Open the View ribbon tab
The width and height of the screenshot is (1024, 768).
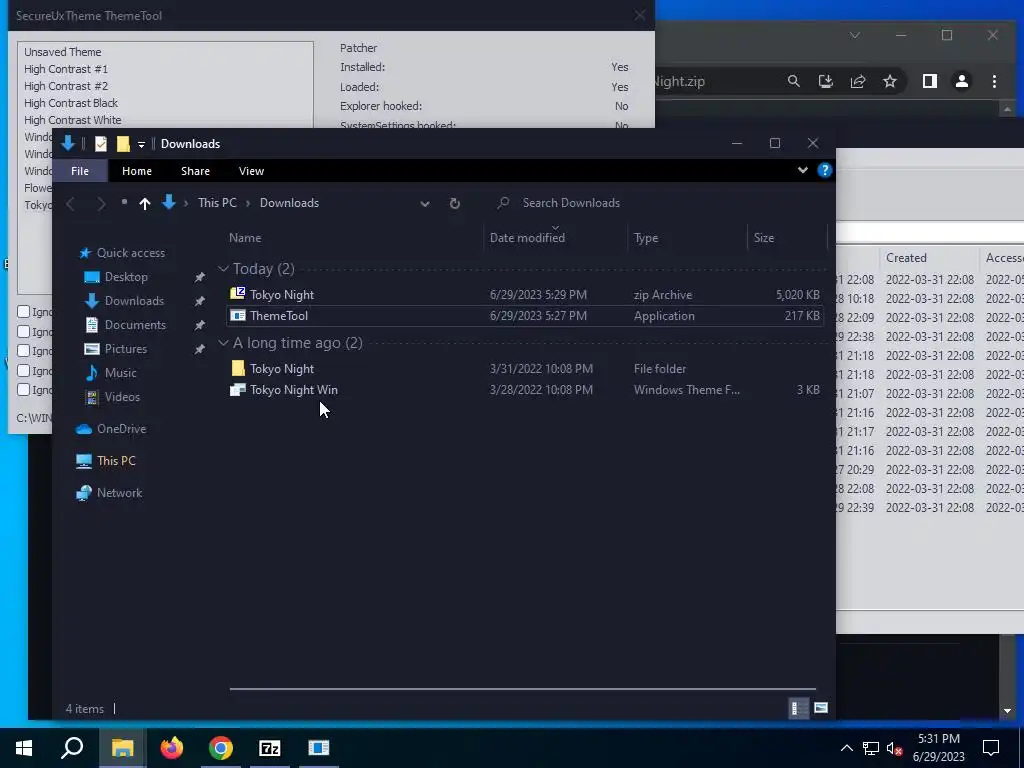click(251, 171)
